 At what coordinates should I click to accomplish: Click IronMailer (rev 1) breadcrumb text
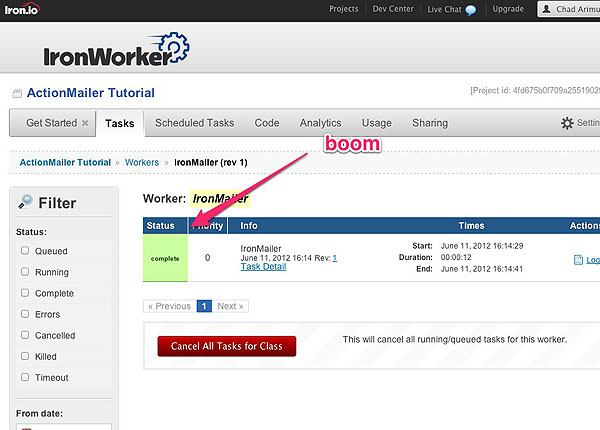(211, 162)
